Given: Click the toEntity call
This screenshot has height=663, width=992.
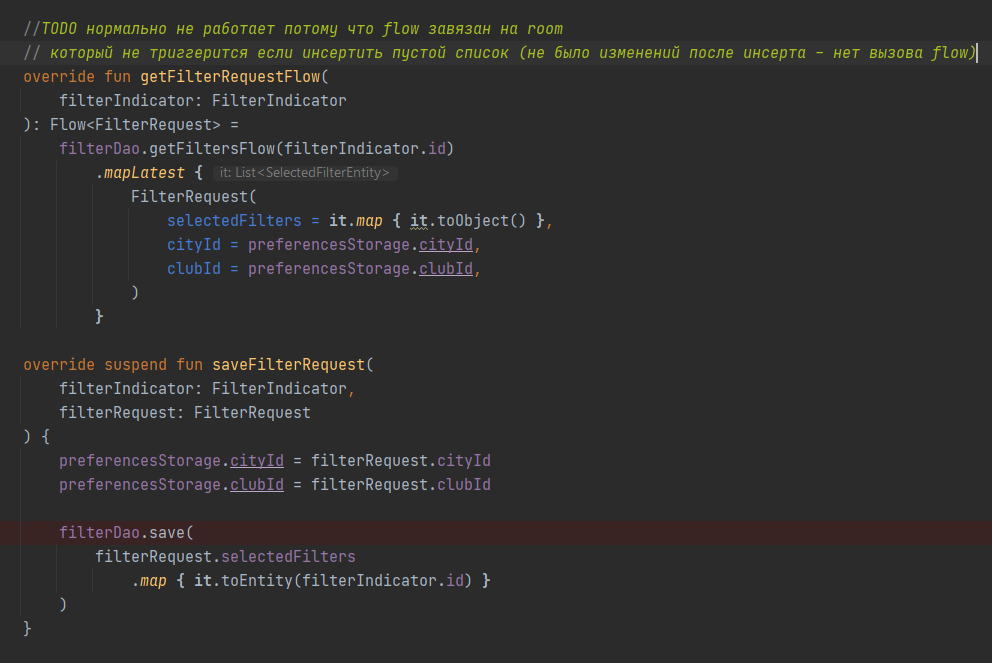Looking at the screenshot, I should (257, 581).
